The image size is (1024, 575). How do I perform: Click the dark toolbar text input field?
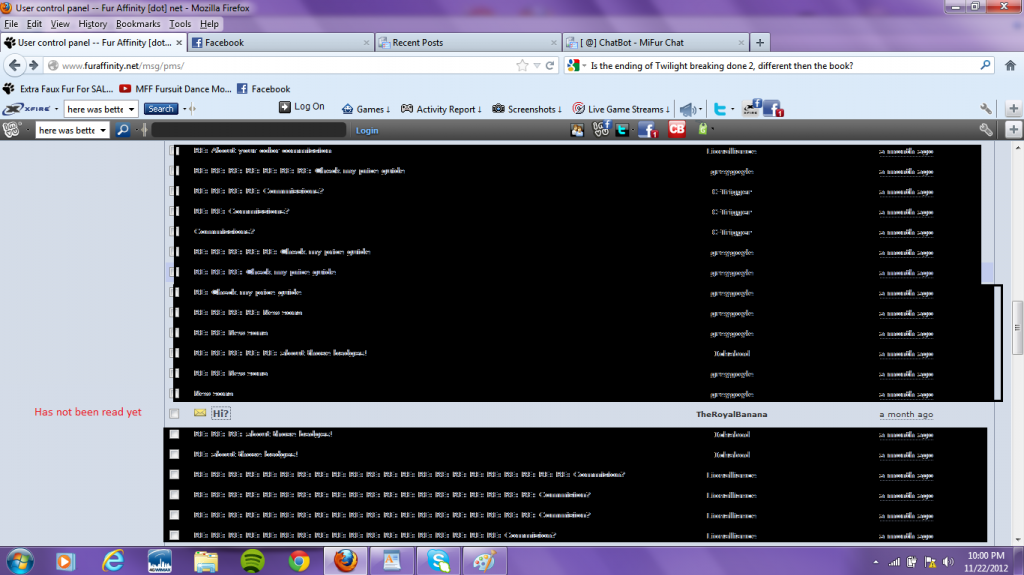(x=249, y=130)
